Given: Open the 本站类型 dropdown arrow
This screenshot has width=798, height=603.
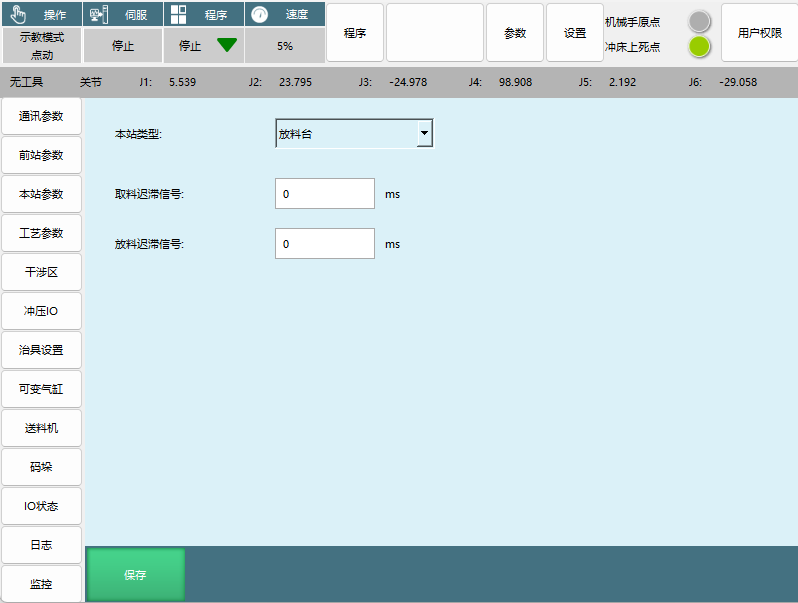Looking at the screenshot, I should (424, 133).
